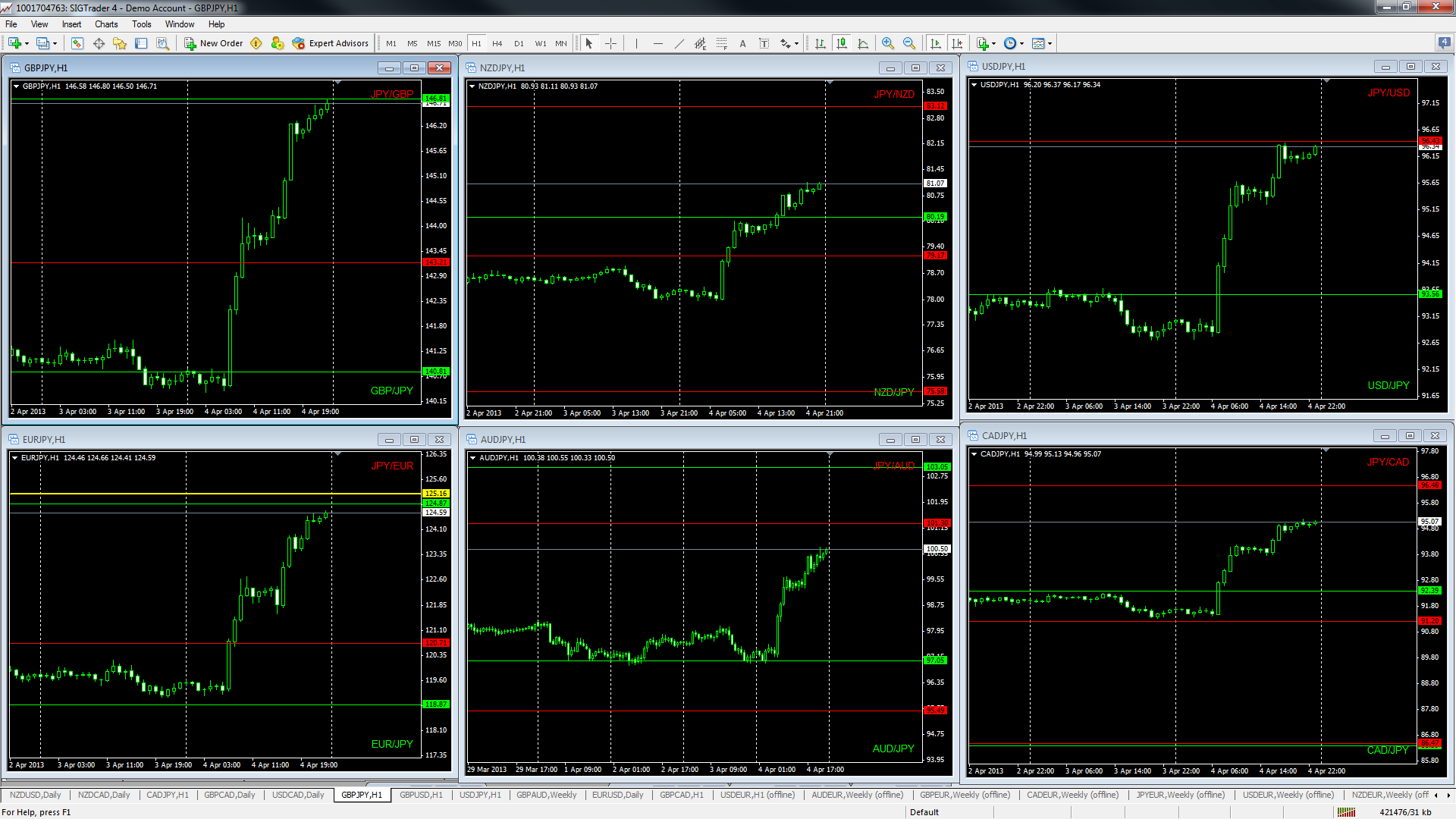This screenshot has width=1456, height=819.
Task: Expand the indicators list dropdown arrow
Action: (993, 44)
